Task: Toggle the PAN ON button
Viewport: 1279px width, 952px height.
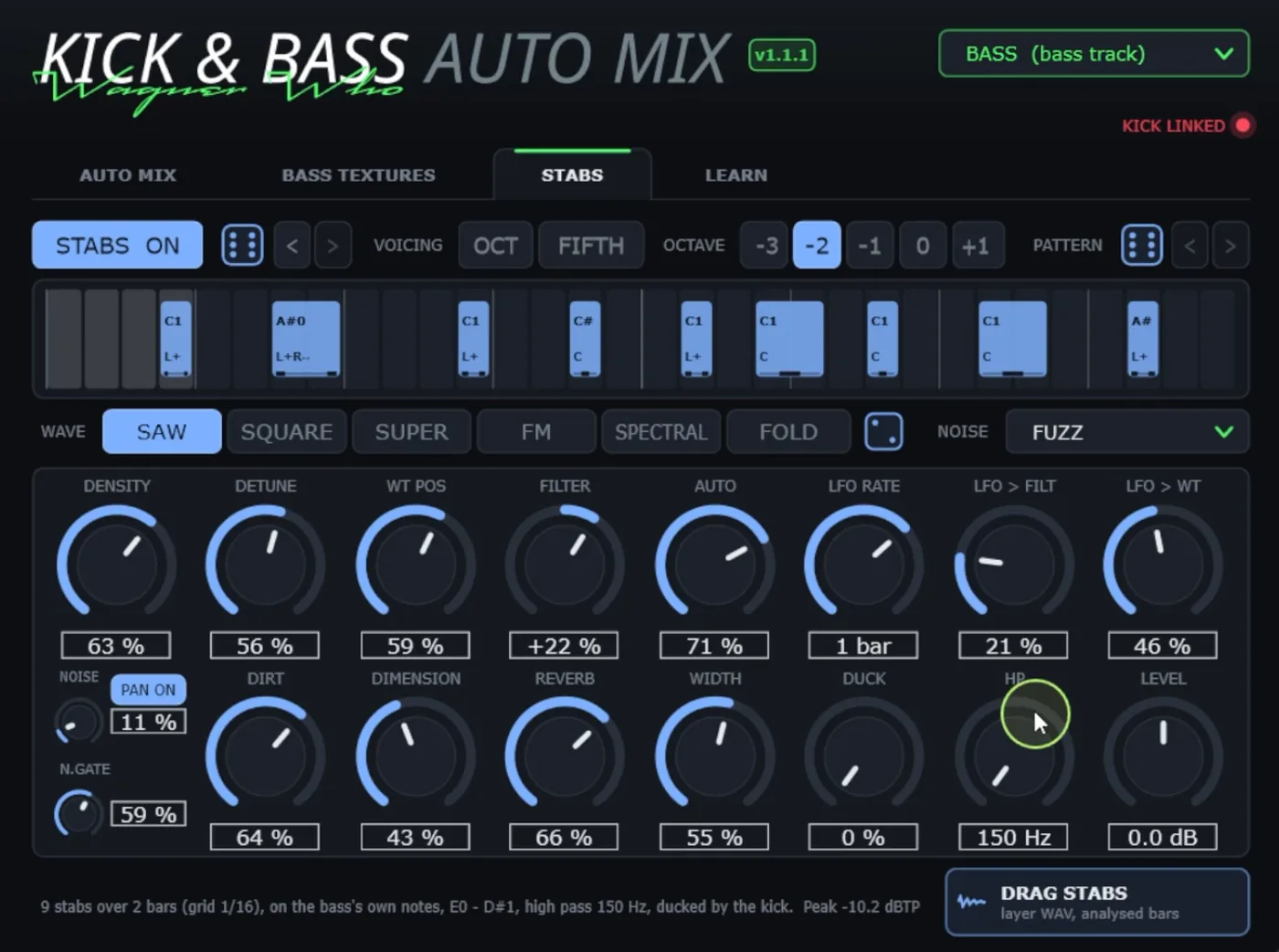Action: coord(148,690)
